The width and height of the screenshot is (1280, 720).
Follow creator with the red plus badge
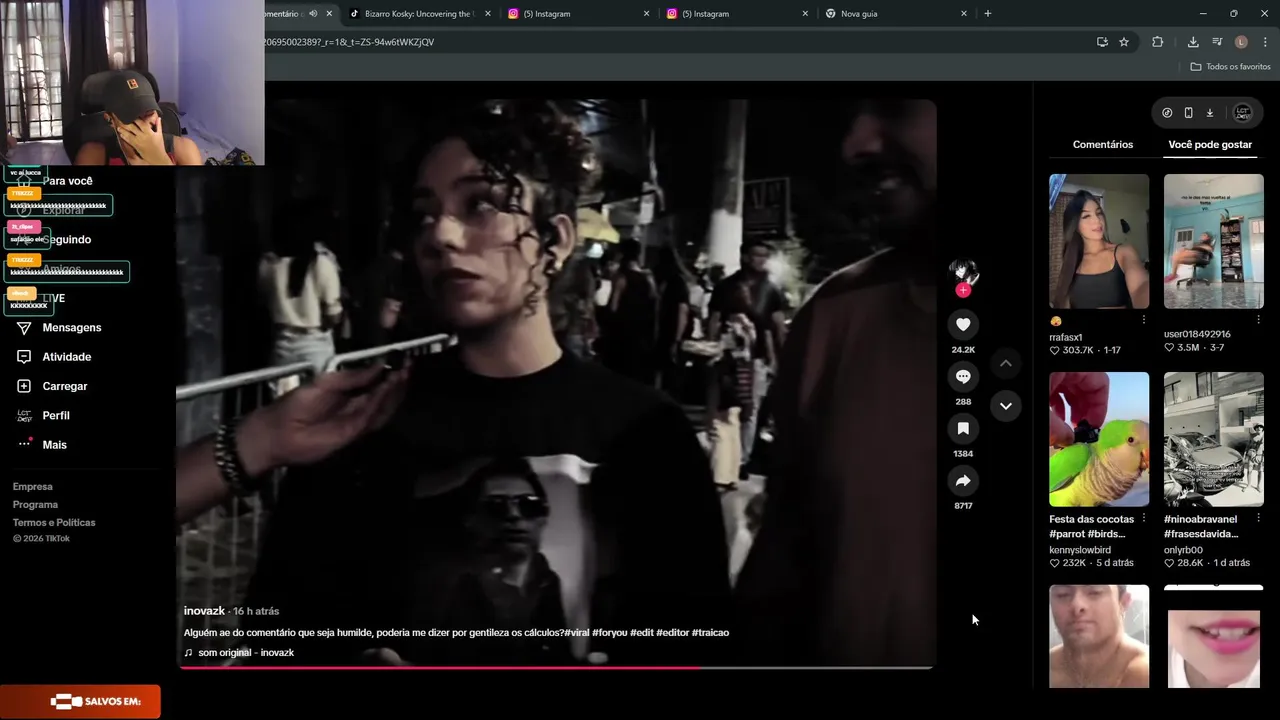pyautogui.click(x=963, y=290)
